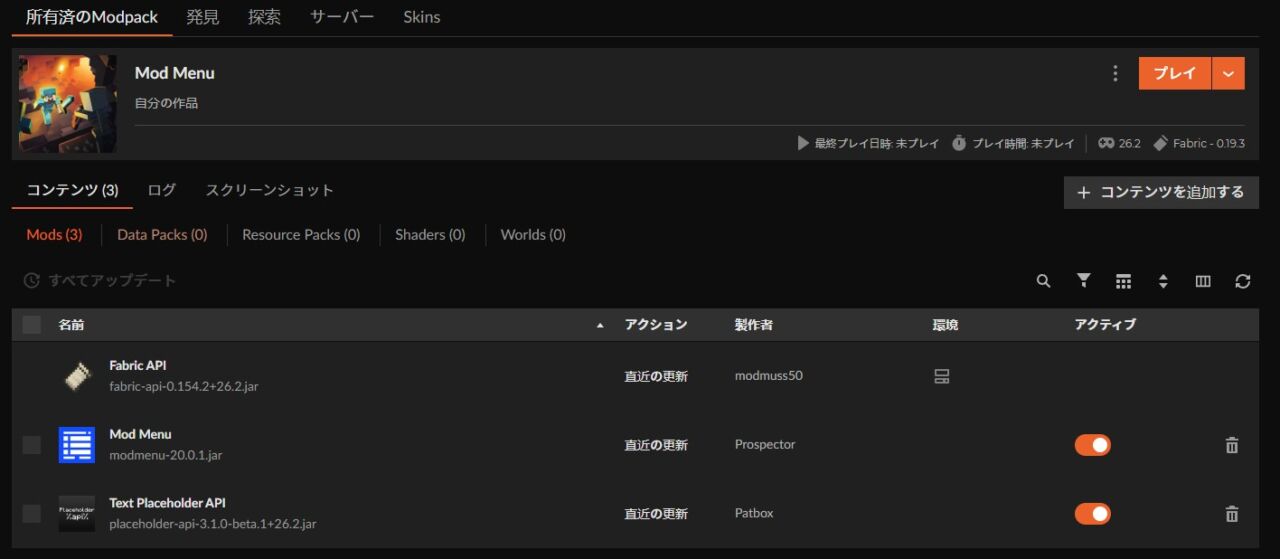Click the コンテンツを追加する button
Screen dimensions: 1280x559
pos(1161,192)
